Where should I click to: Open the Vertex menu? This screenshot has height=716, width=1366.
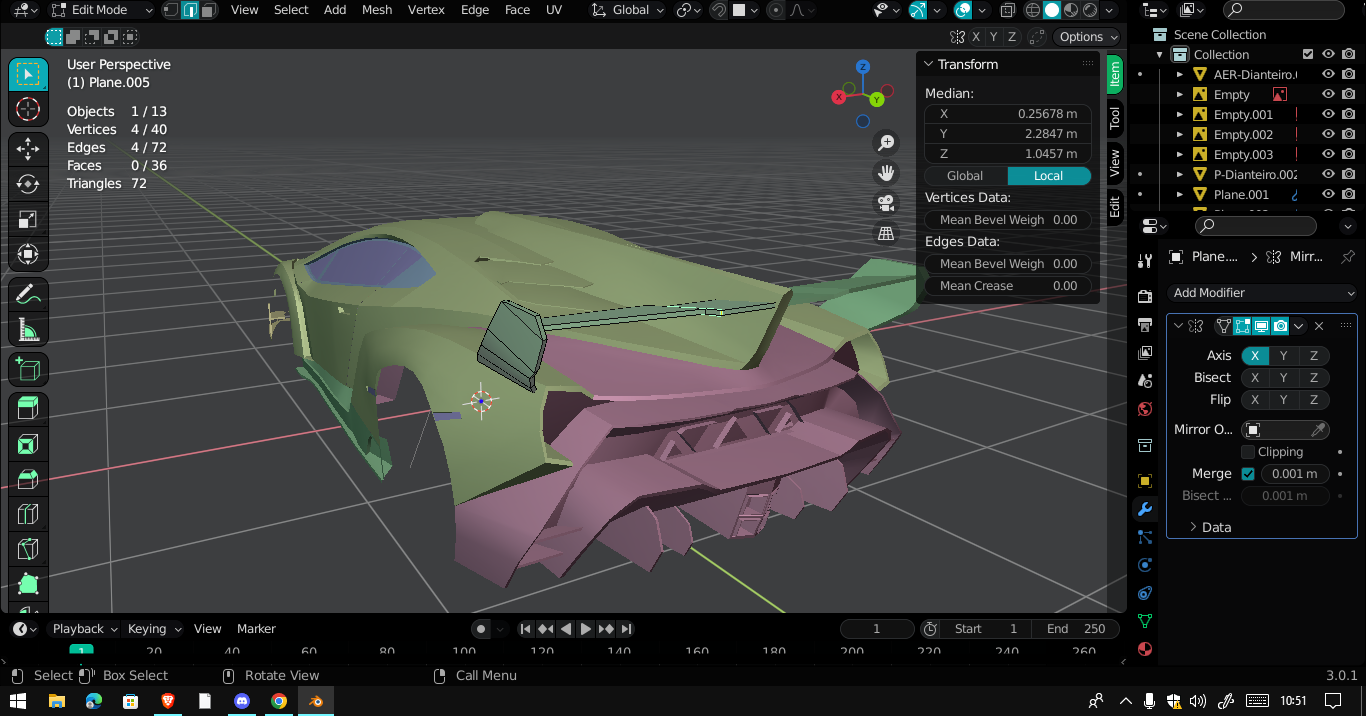[426, 10]
